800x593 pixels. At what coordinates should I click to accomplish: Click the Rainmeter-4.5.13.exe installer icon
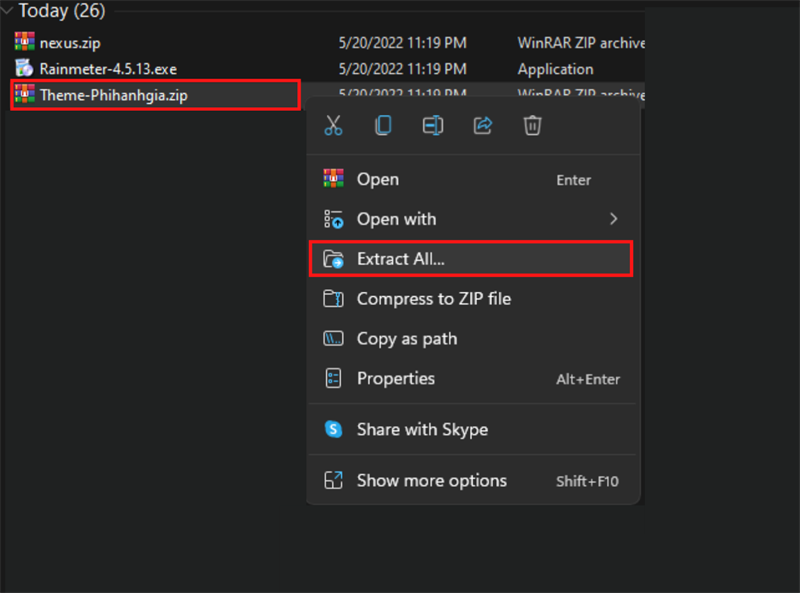pos(24,69)
